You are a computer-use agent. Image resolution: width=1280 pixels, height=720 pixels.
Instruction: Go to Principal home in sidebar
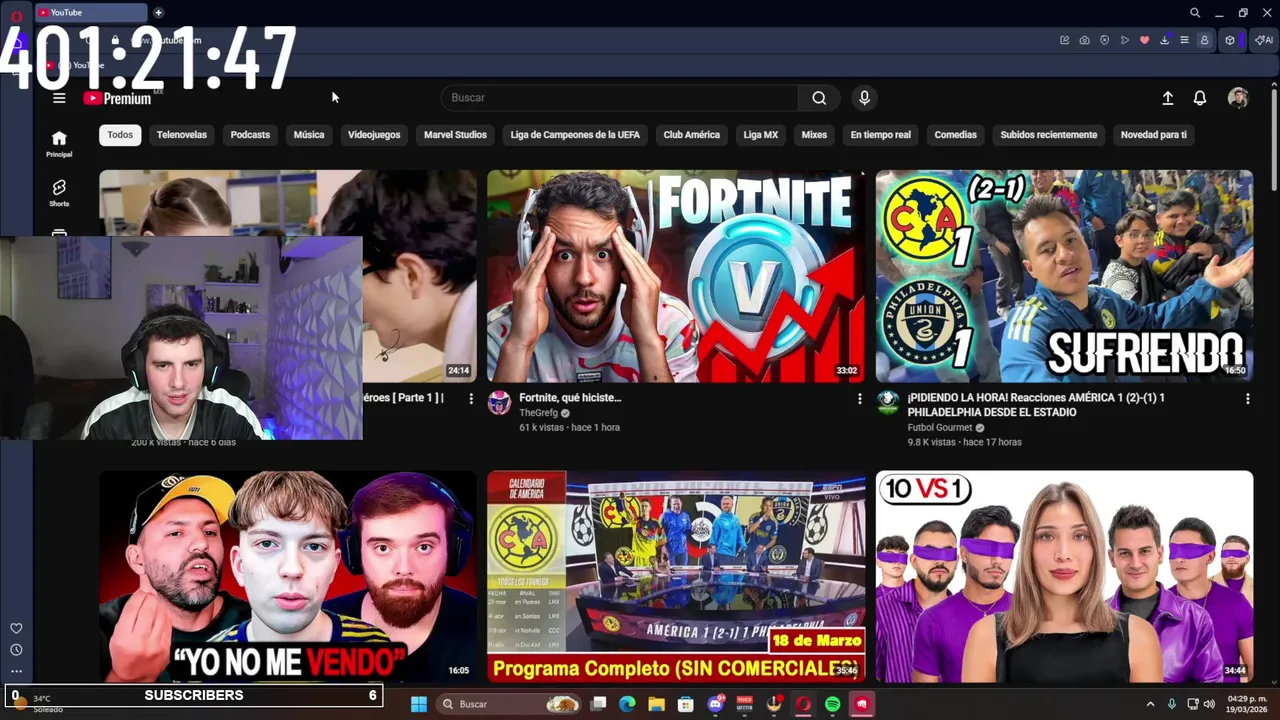click(59, 144)
